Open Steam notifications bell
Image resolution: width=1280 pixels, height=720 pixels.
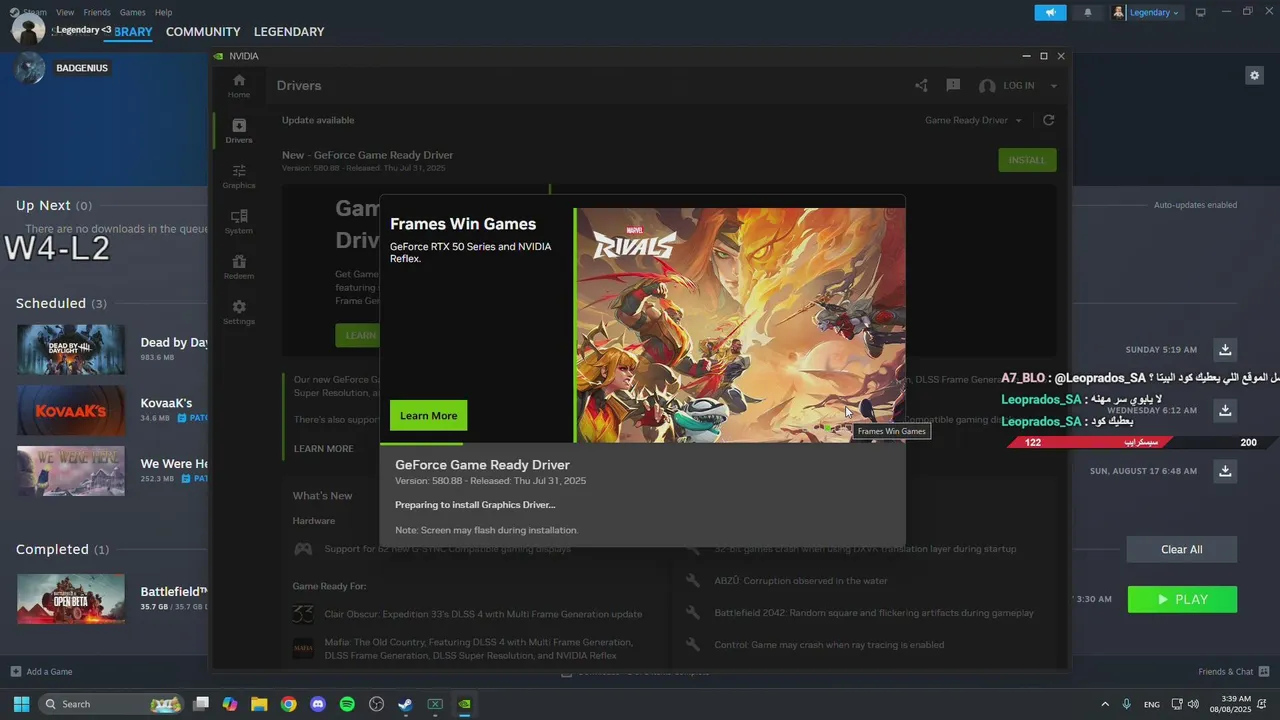point(1088,12)
